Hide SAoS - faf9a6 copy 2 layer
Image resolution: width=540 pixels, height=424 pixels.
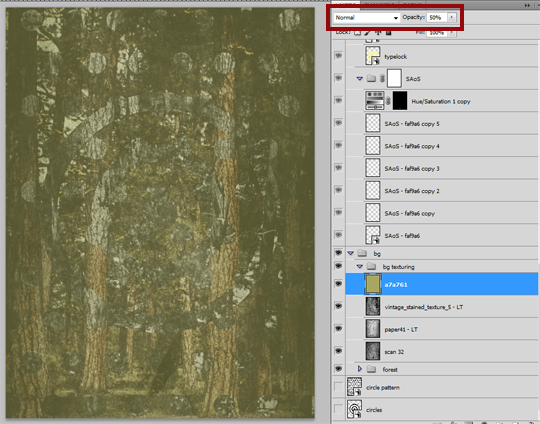339,190
